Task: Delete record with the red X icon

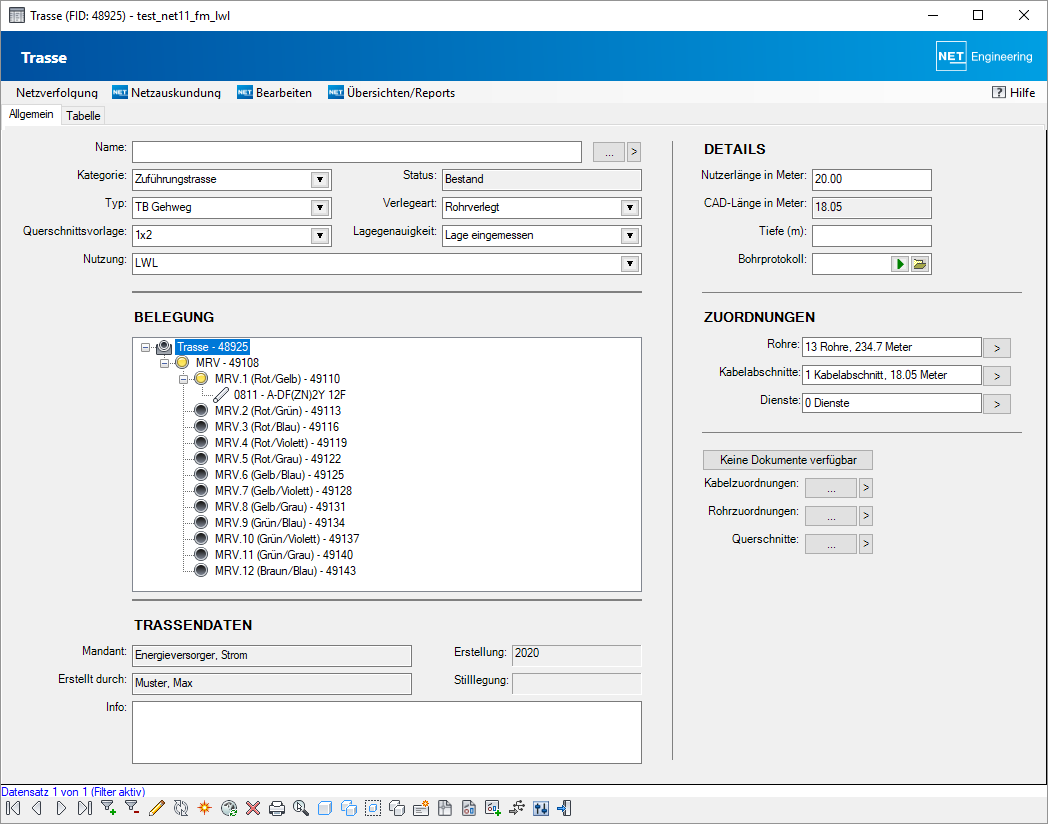Action: click(x=253, y=809)
